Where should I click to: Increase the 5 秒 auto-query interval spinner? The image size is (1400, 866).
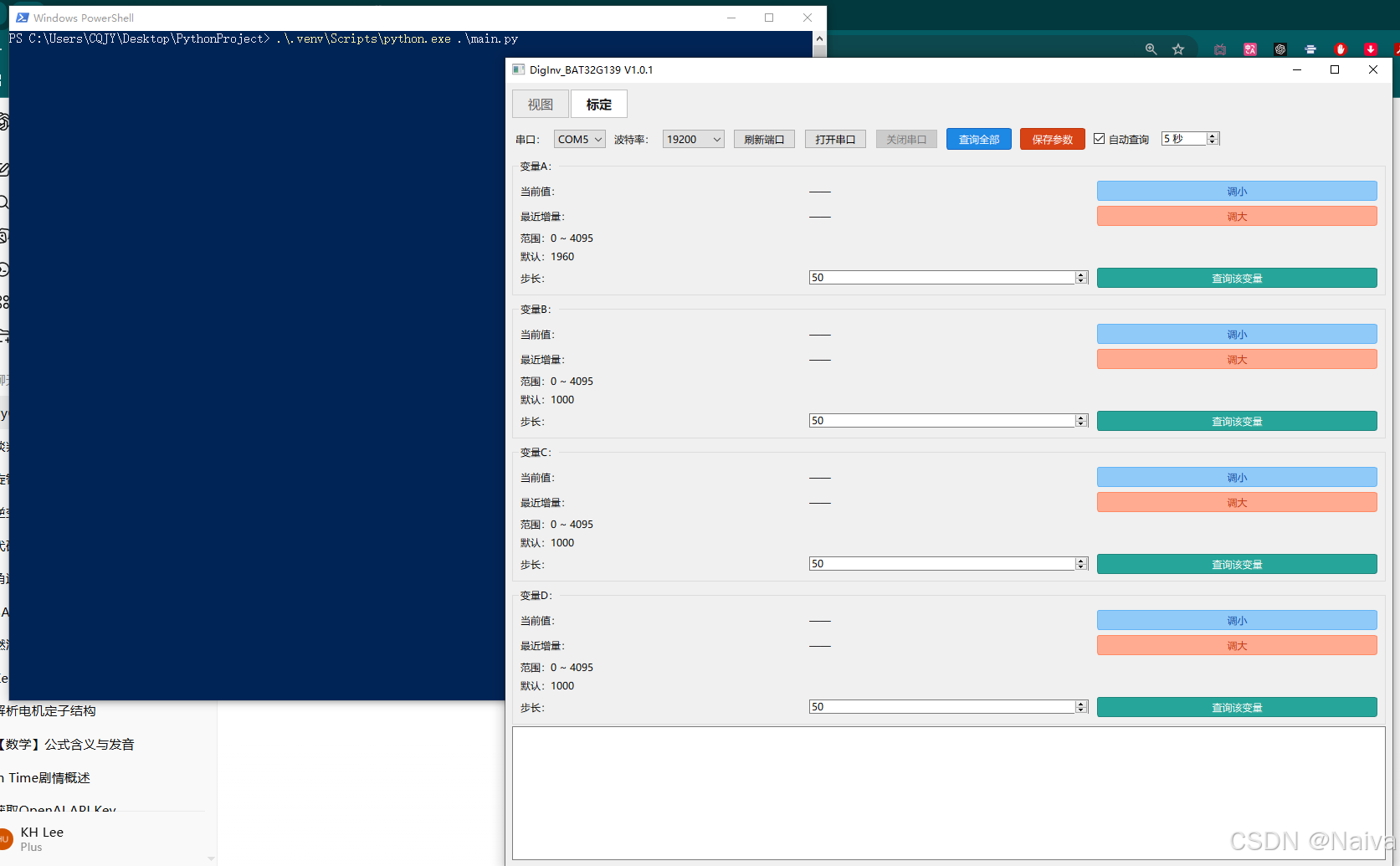1213,136
